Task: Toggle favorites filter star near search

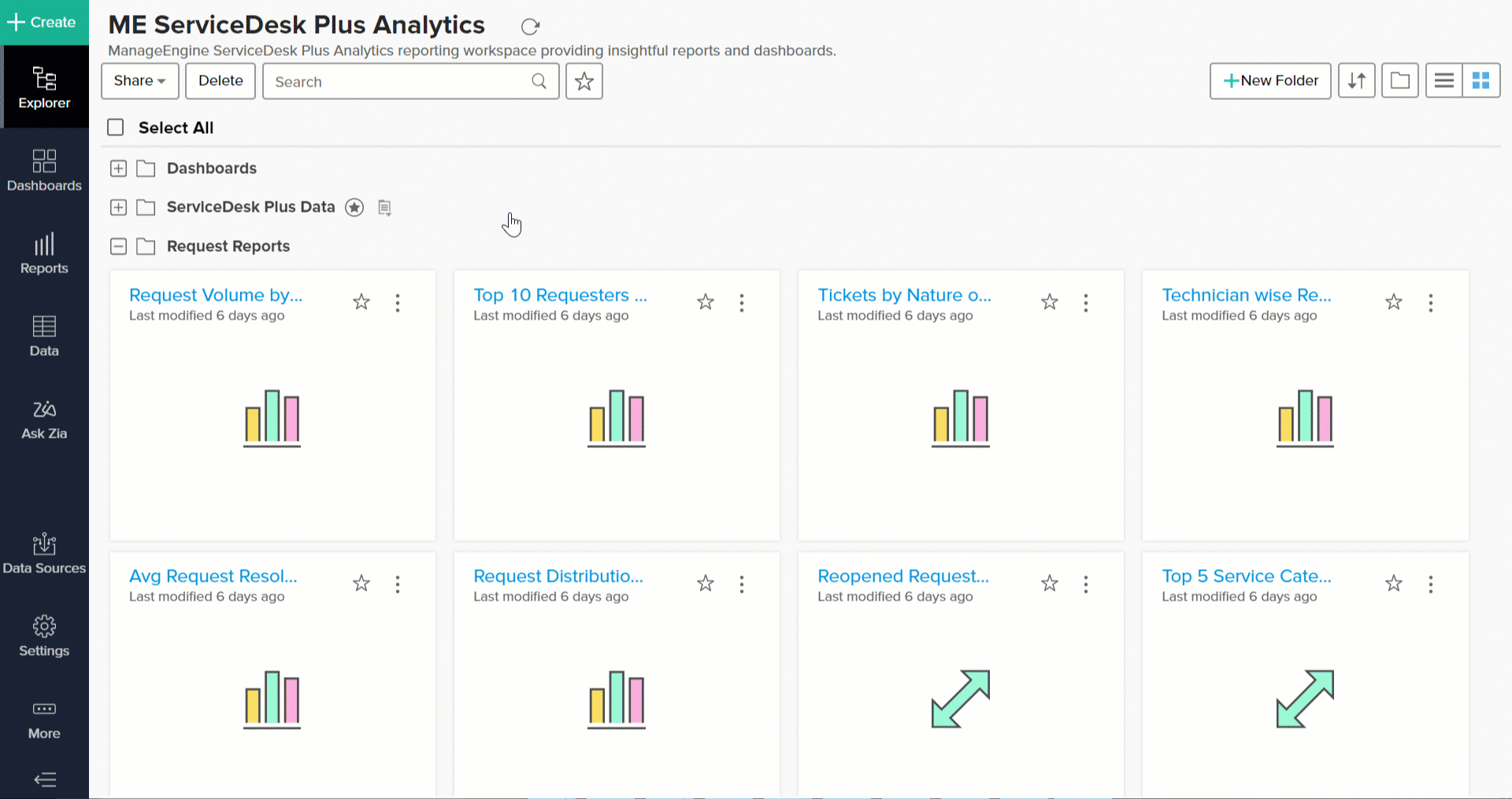Action: (584, 81)
